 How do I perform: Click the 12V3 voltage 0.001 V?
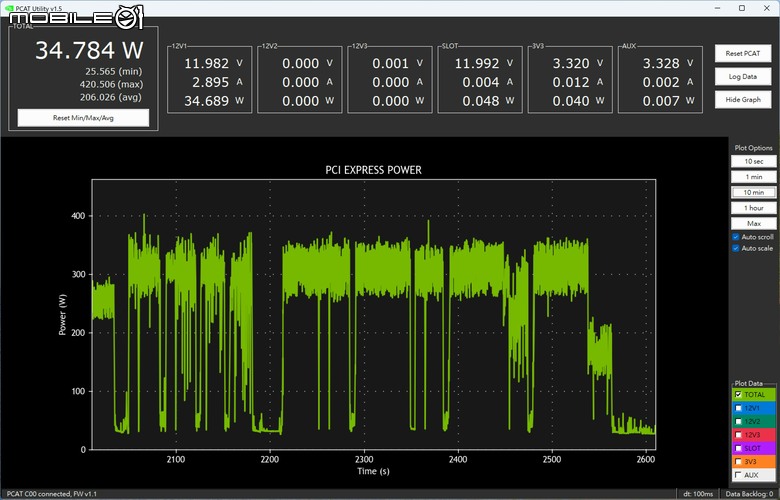(x=397, y=64)
